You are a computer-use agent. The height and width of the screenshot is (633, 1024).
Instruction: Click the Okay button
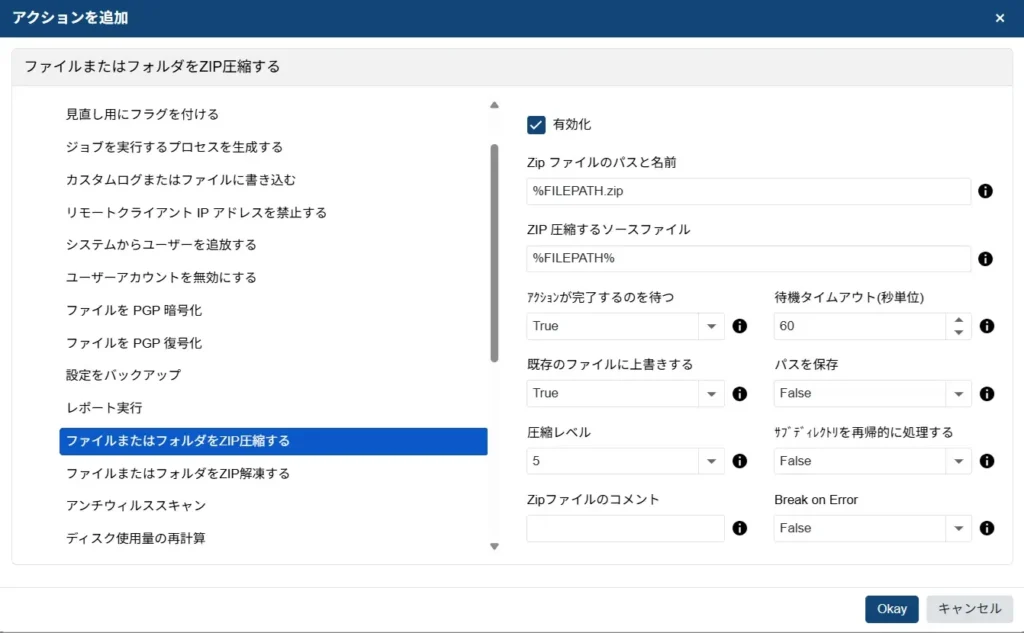[891, 609]
